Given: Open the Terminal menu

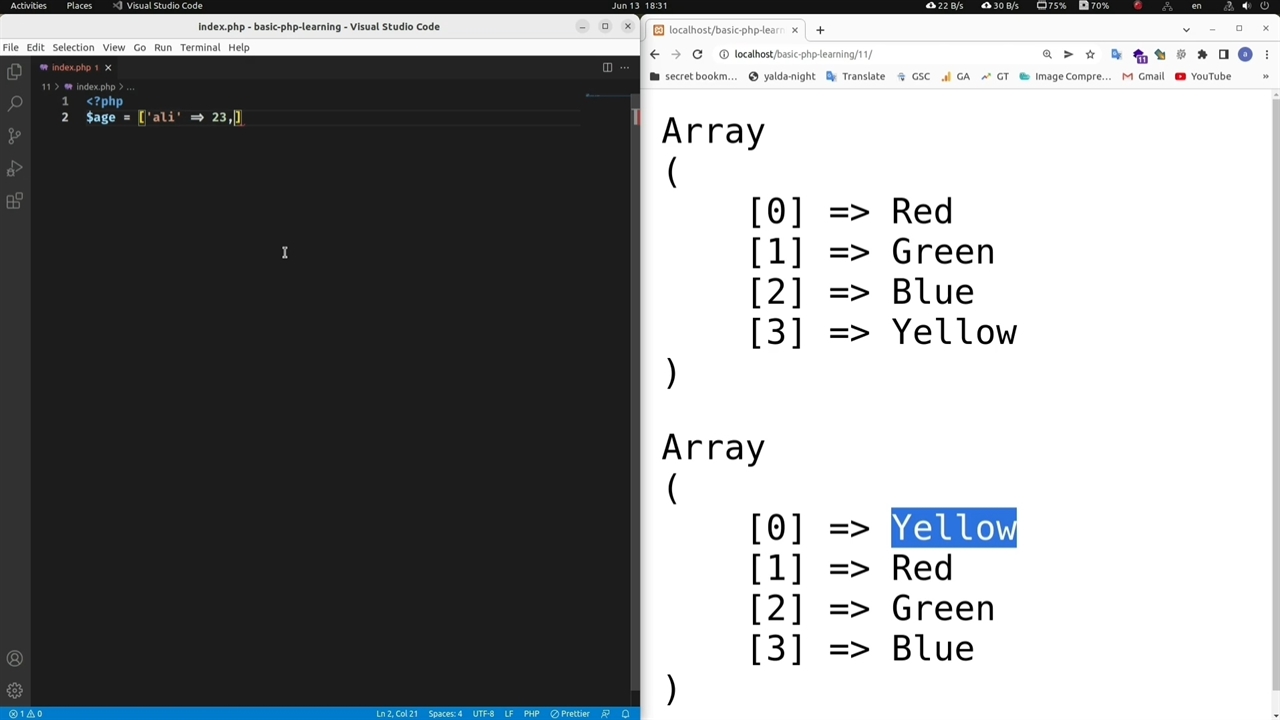Looking at the screenshot, I should tap(200, 47).
